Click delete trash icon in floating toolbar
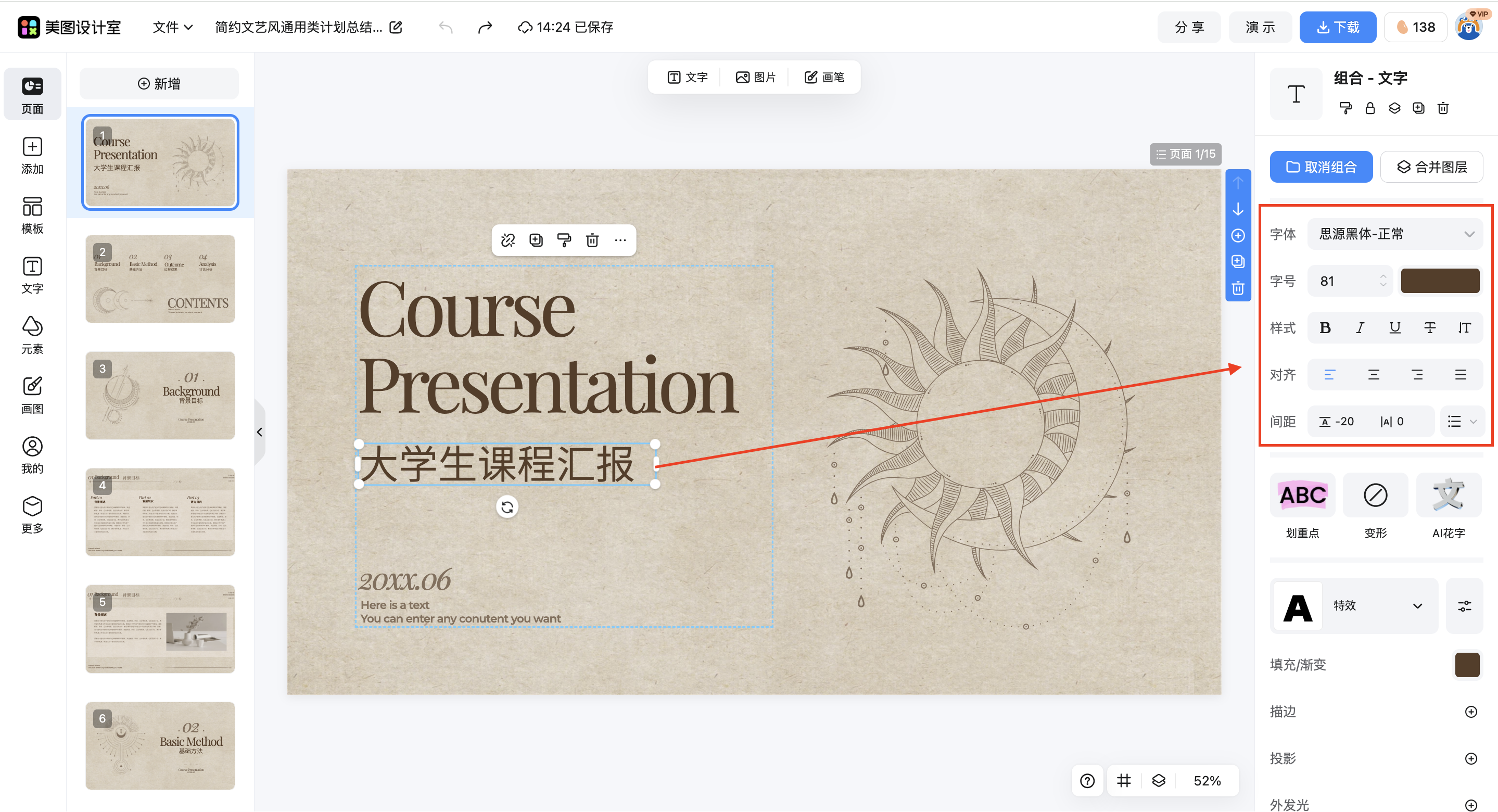 pyautogui.click(x=592, y=240)
